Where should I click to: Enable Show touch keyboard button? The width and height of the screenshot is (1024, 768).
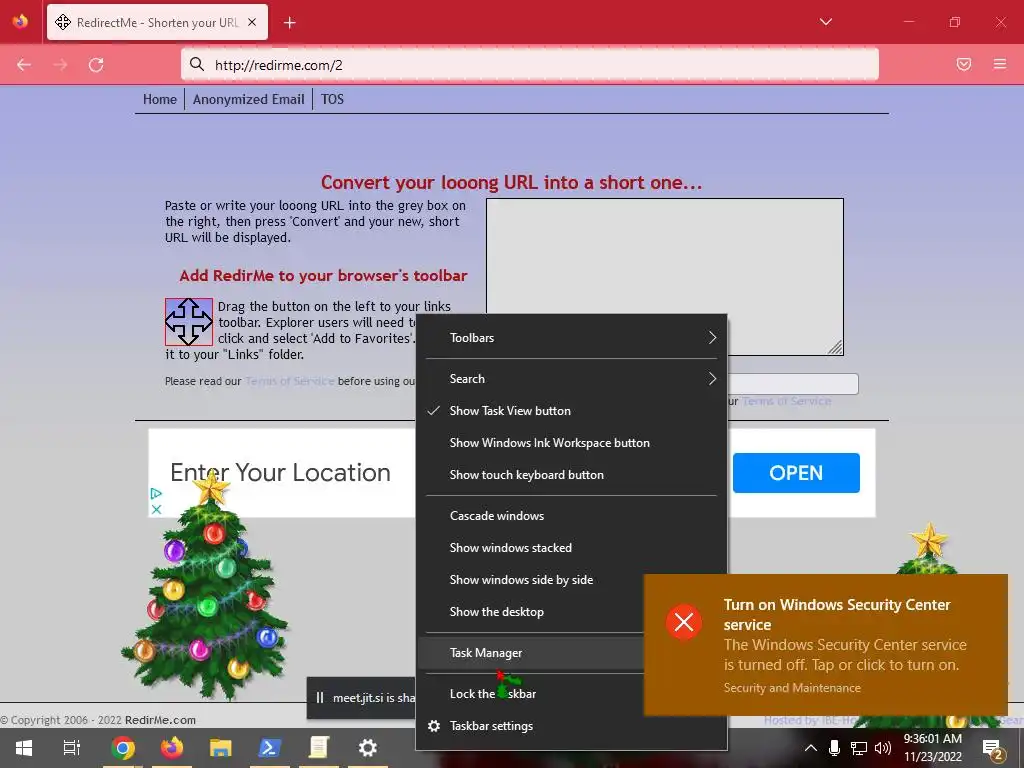571,475
